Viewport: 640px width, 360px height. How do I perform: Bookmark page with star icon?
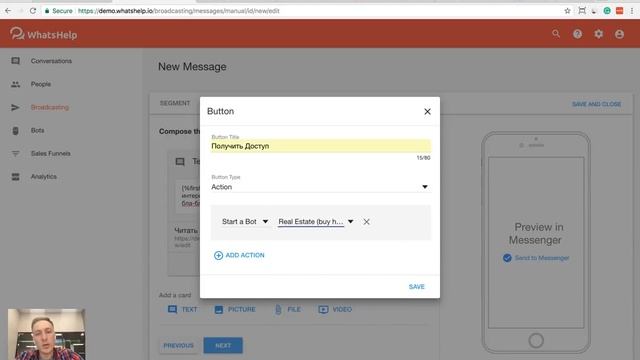(x=567, y=11)
